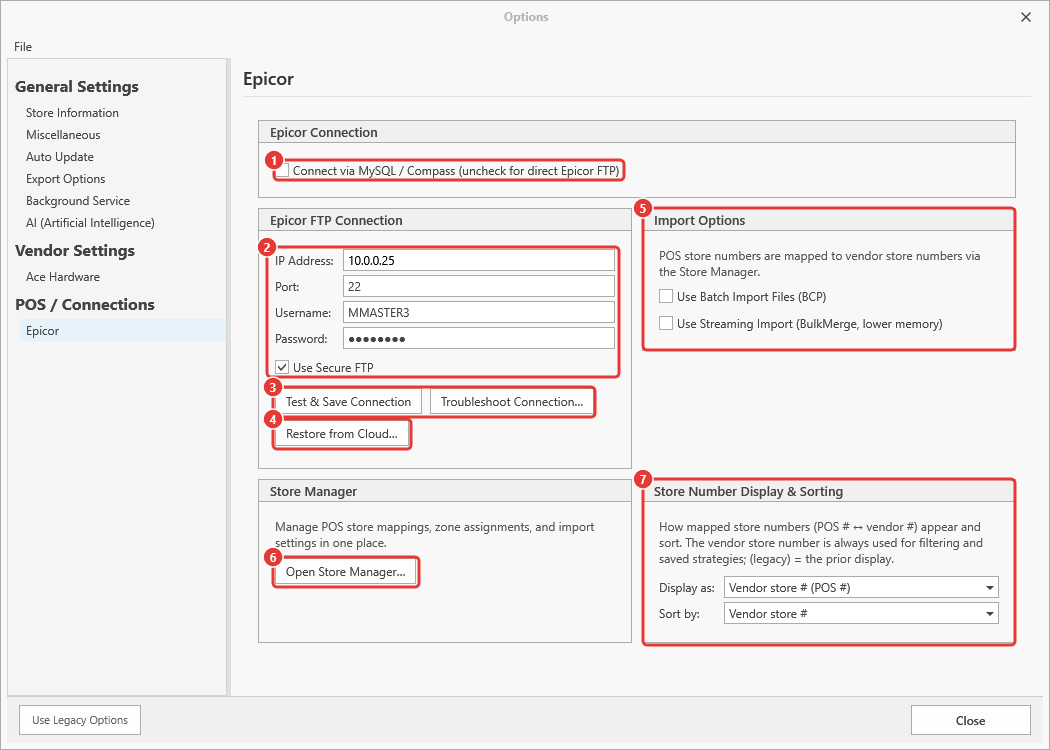Image resolution: width=1050 pixels, height=750 pixels.
Task: Click the Close button at bottom
Action: [x=970, y=721]
